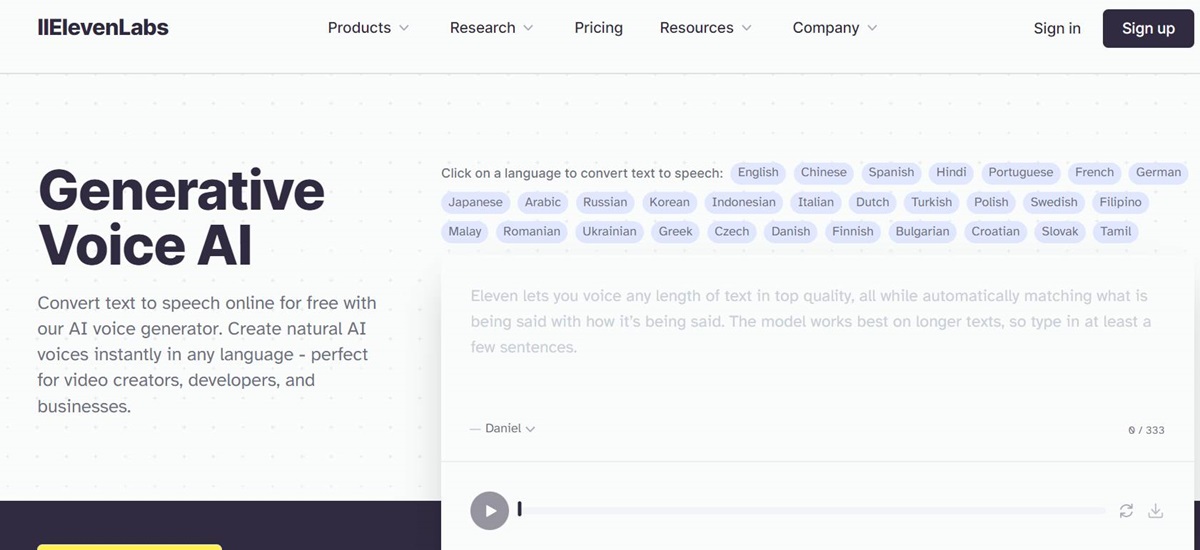The width and height of the screenshot is (1200, 550).
Task: Pick Italian as the language
Action: click(x=816, y=202)
